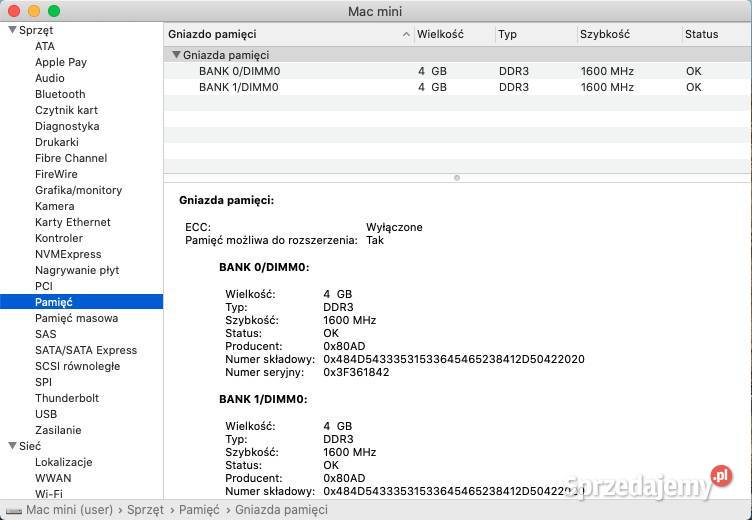Open Diagnostyka in the sidebar
752x520 pixels.
67,126
